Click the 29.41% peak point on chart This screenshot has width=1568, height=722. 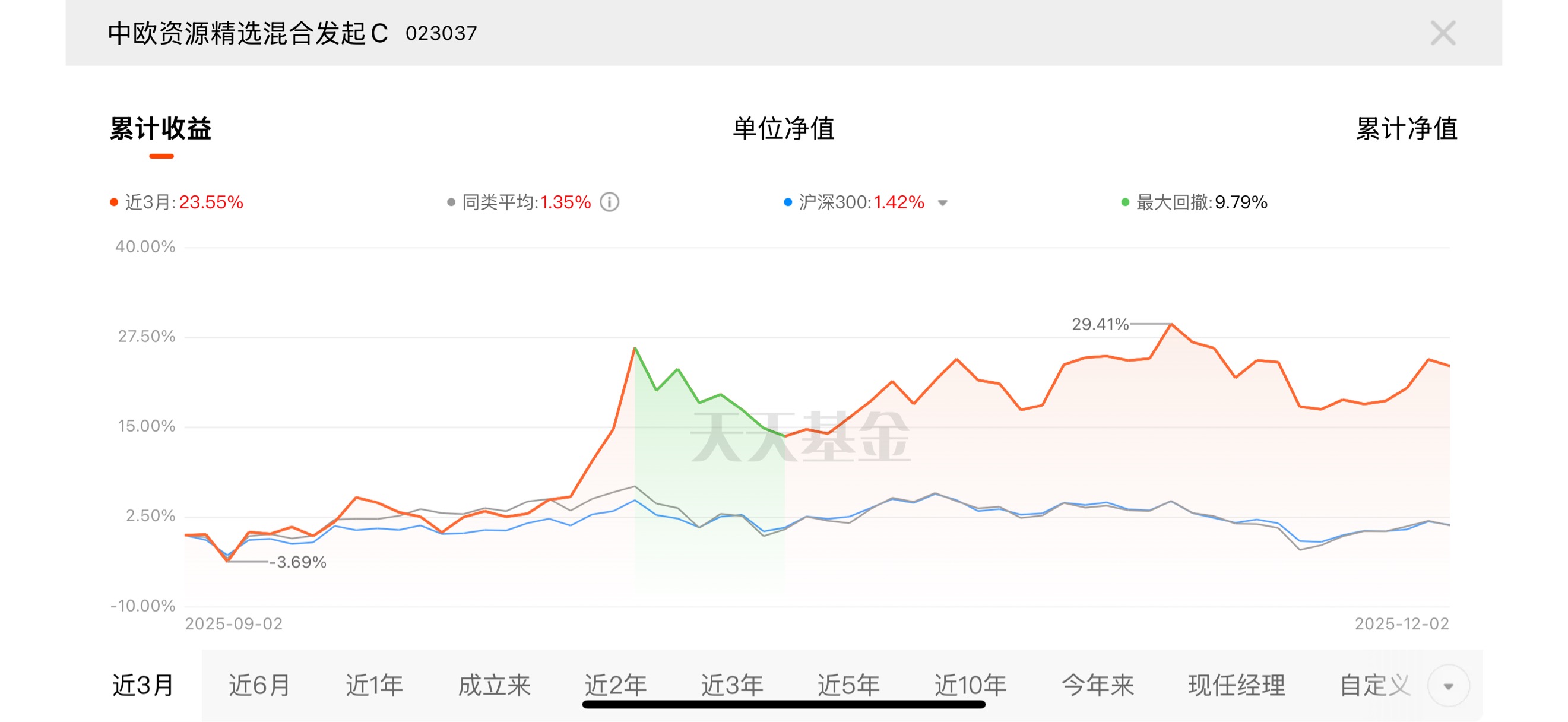click(1171, 324)
